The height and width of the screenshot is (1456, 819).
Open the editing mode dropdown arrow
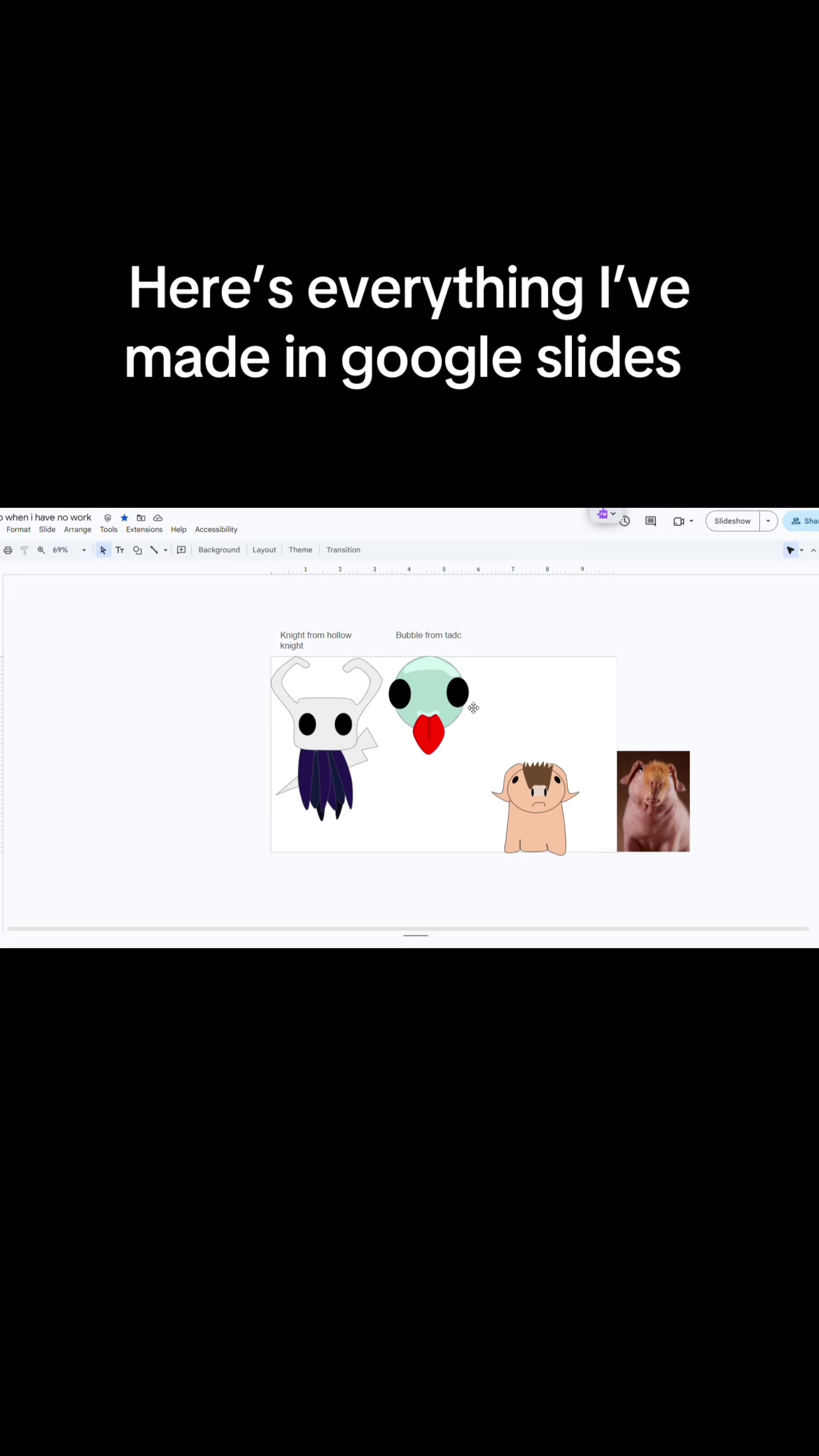coord(802,550)
